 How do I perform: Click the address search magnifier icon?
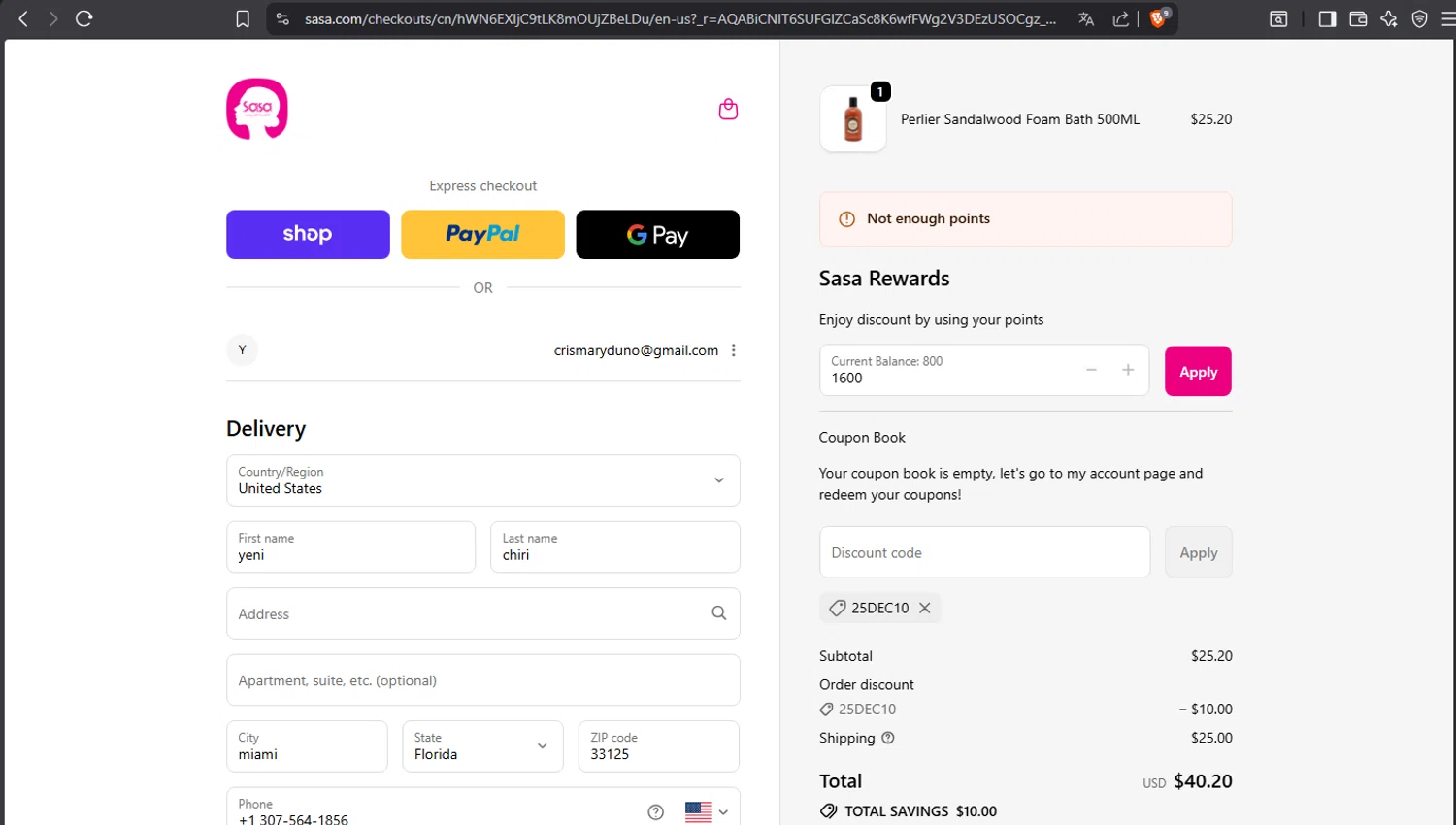718,613
